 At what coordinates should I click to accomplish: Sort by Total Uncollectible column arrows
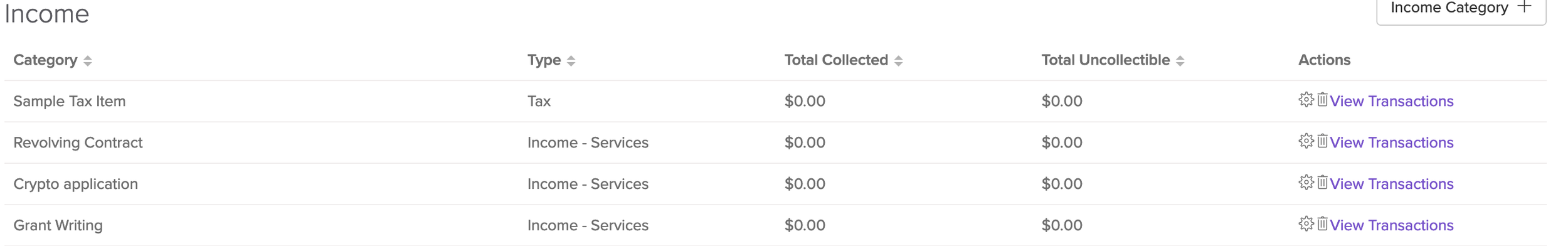pos(1180,61)
